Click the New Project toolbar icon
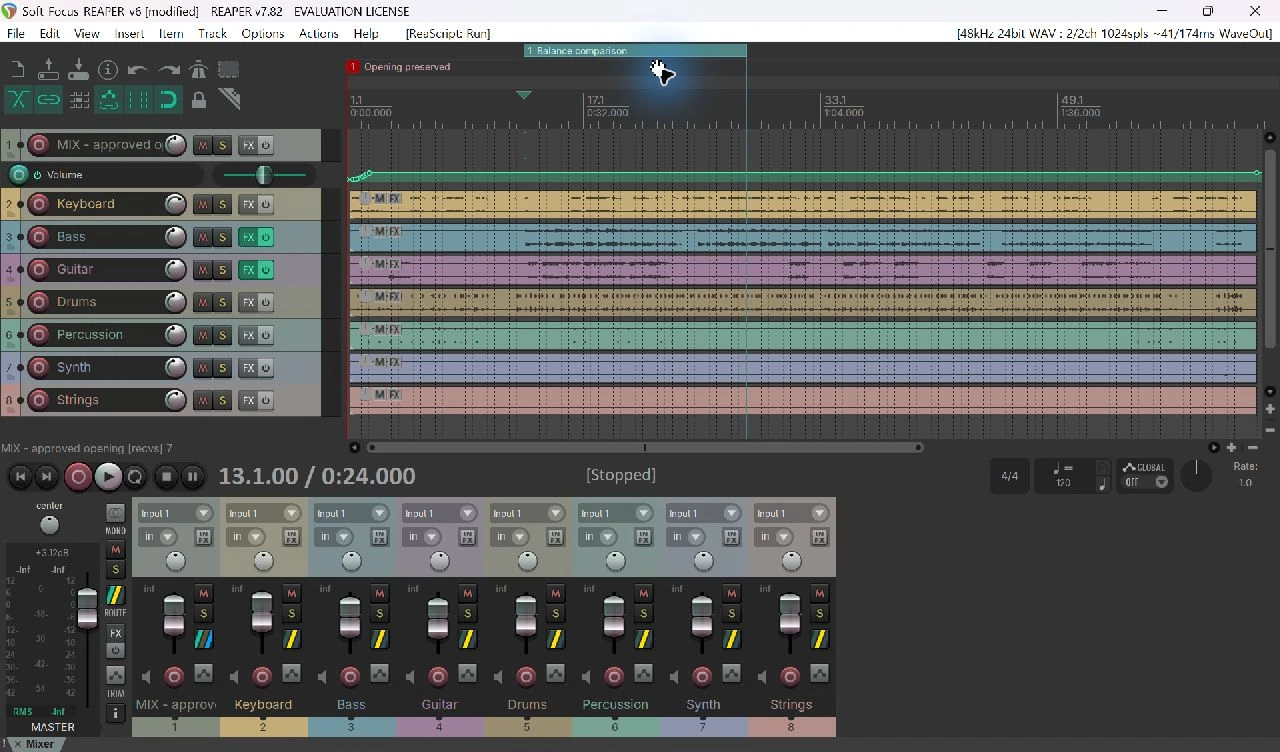The image size is (1280, 752). [18, 70]
